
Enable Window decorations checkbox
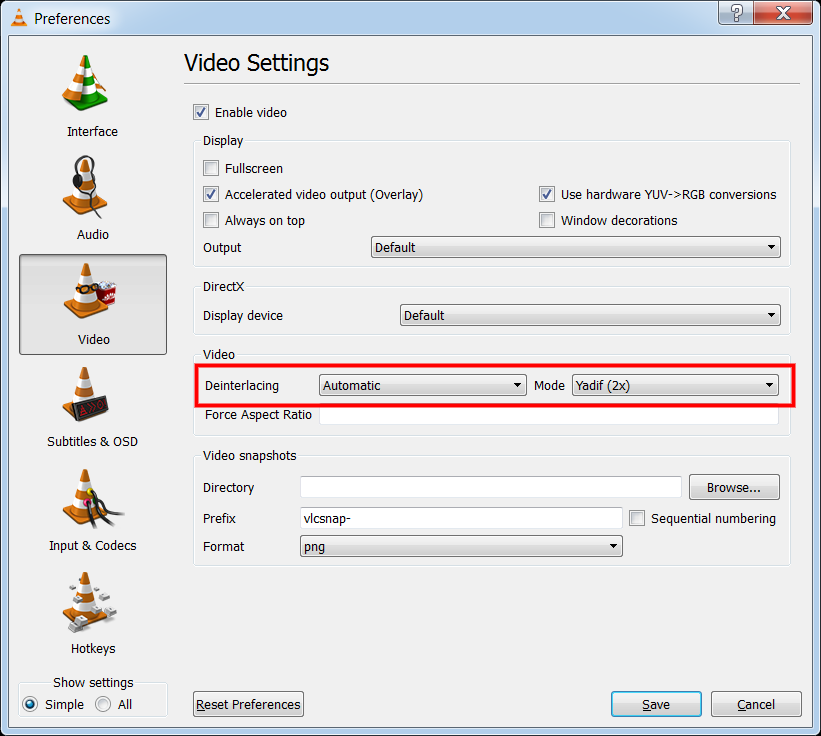click(x=547, y=220)
